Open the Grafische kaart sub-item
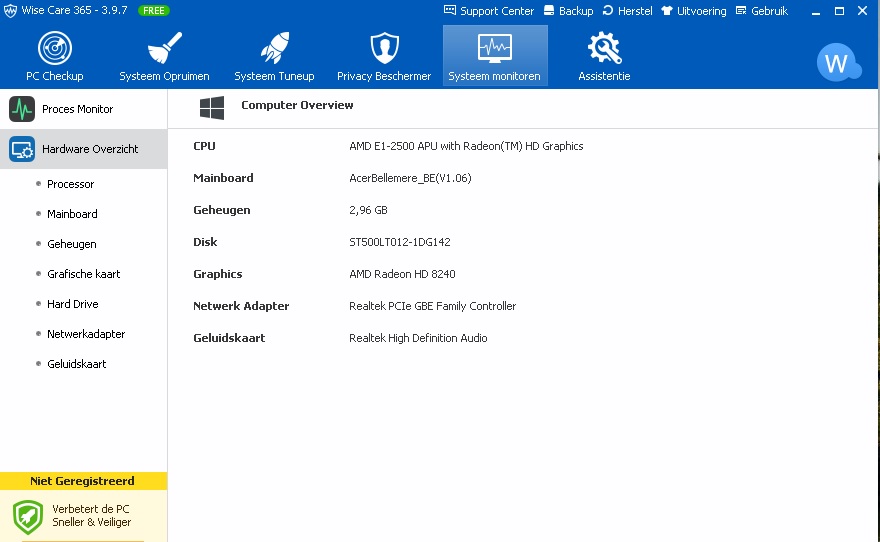The height and width of the screenshot is (542, 880). [x=83, y=274]
